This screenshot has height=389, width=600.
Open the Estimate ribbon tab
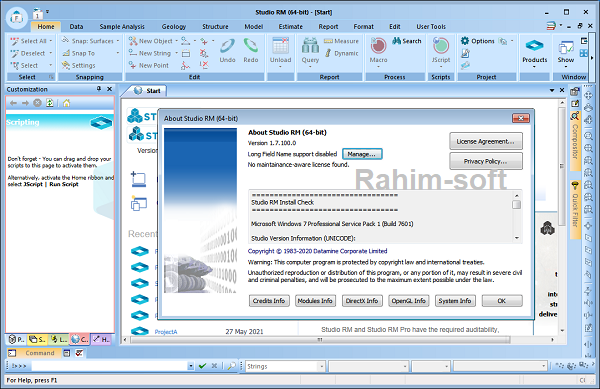coord(290,26)
